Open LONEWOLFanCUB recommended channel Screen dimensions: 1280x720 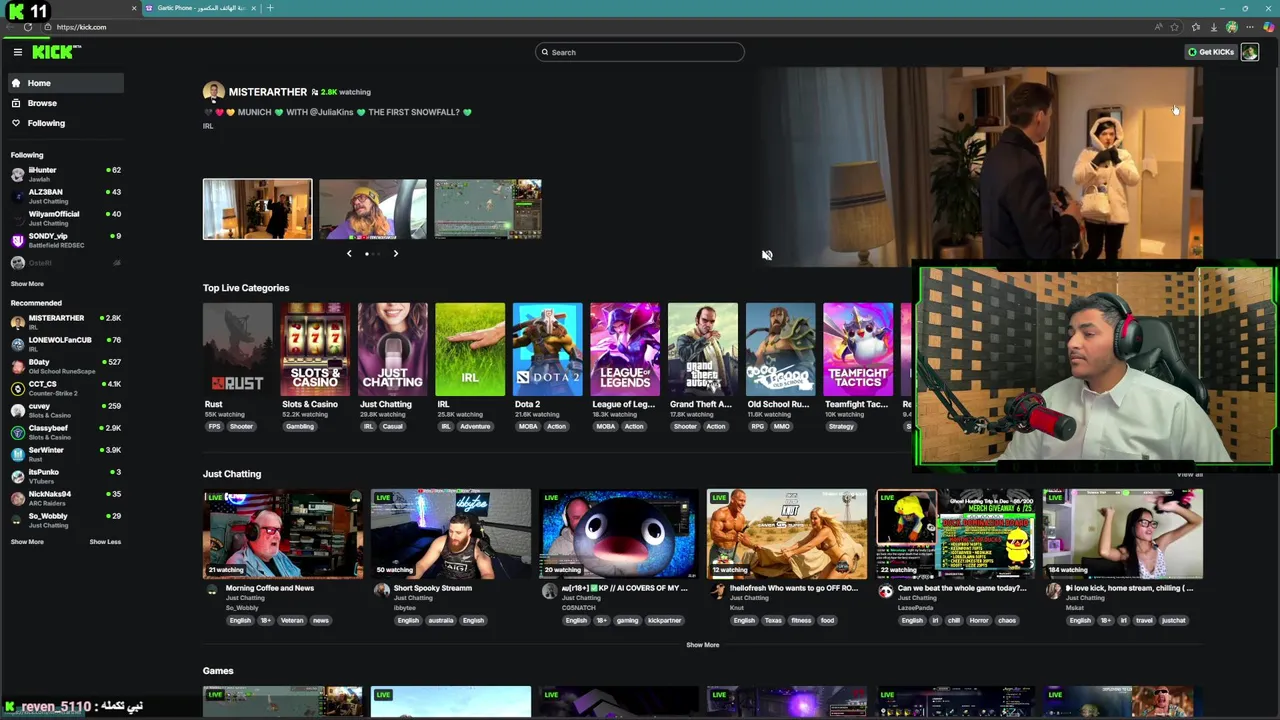65,344
